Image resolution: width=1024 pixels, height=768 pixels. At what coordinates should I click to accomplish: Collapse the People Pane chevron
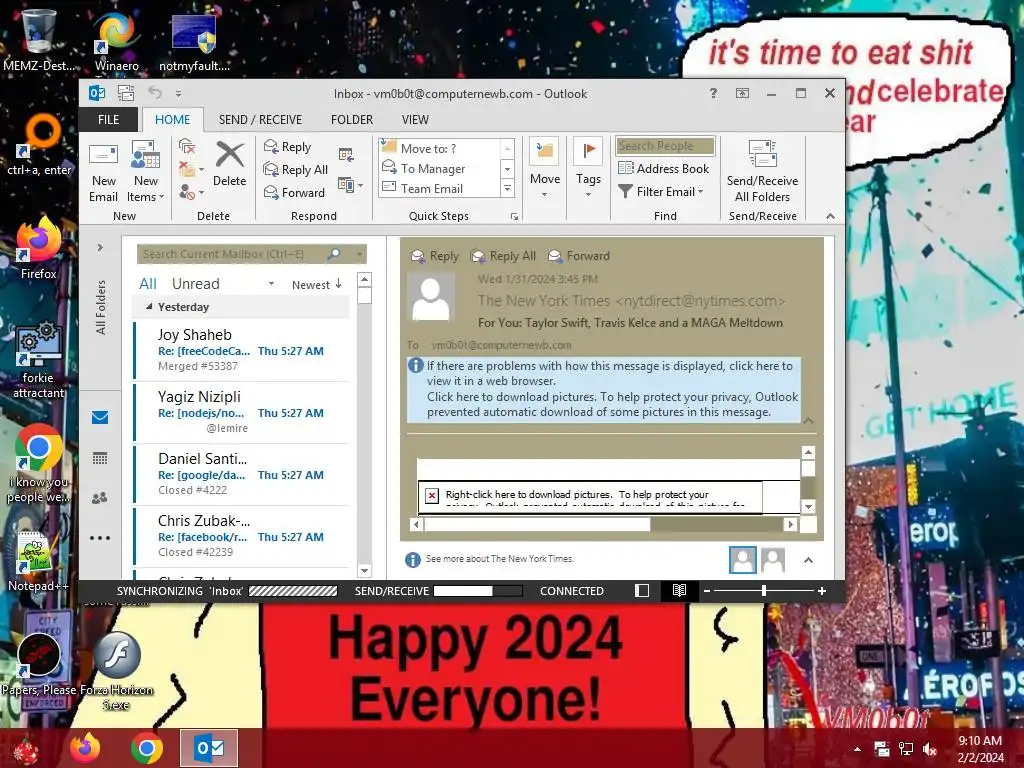coord(808,560)
